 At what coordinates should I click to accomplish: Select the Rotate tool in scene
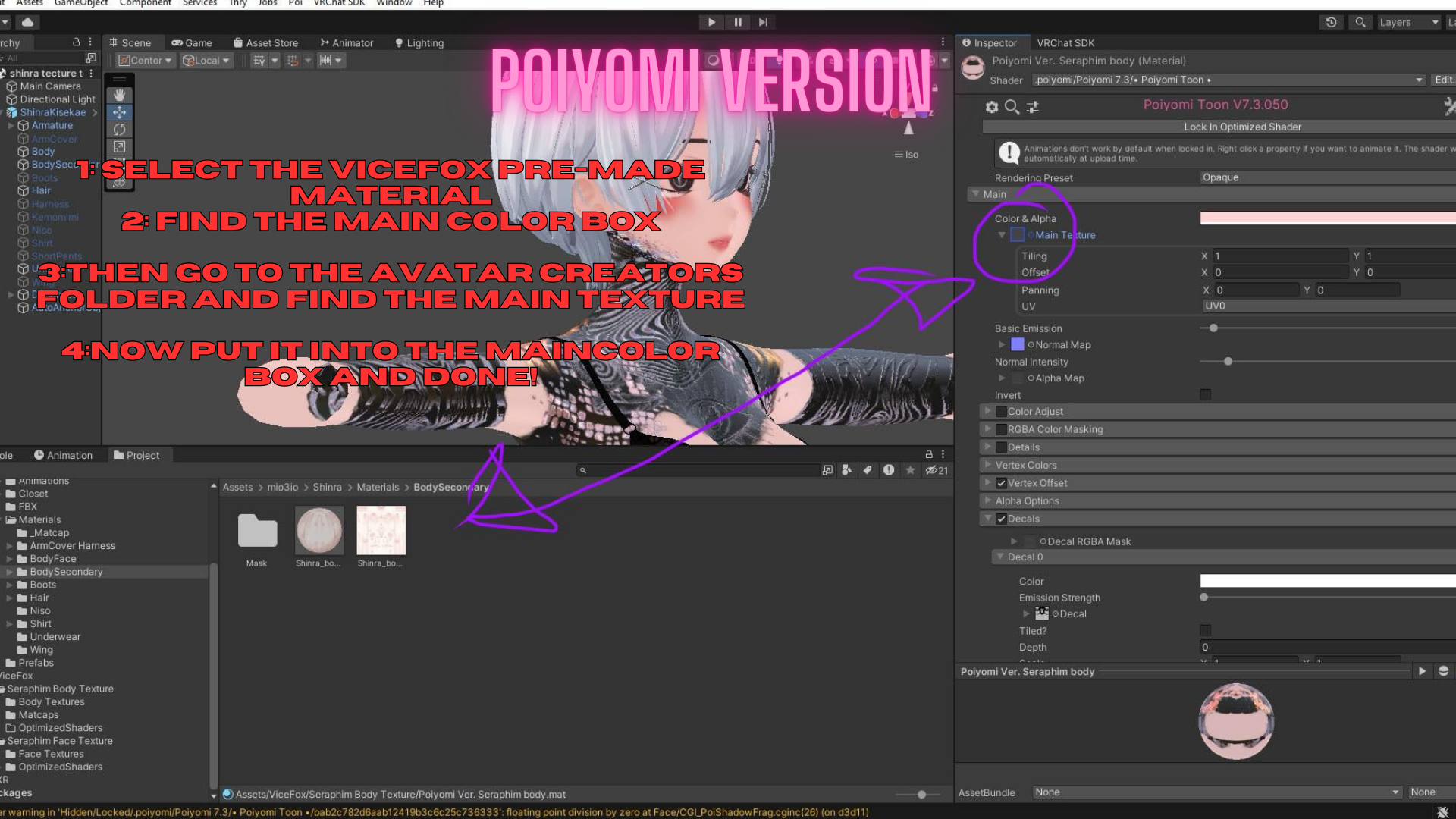119,130
